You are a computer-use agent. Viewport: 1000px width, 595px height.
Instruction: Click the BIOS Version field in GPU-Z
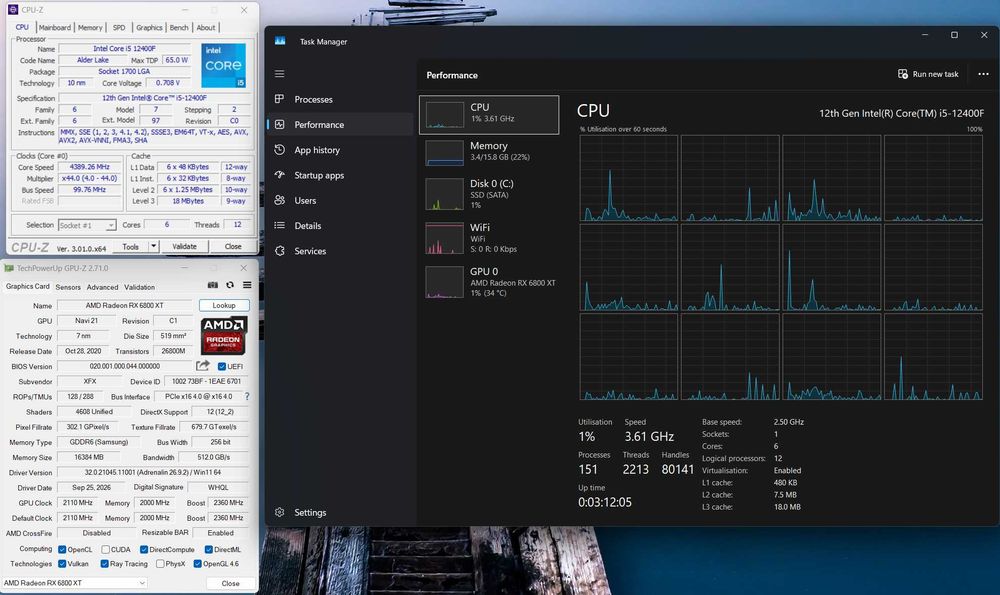point(125,366)
